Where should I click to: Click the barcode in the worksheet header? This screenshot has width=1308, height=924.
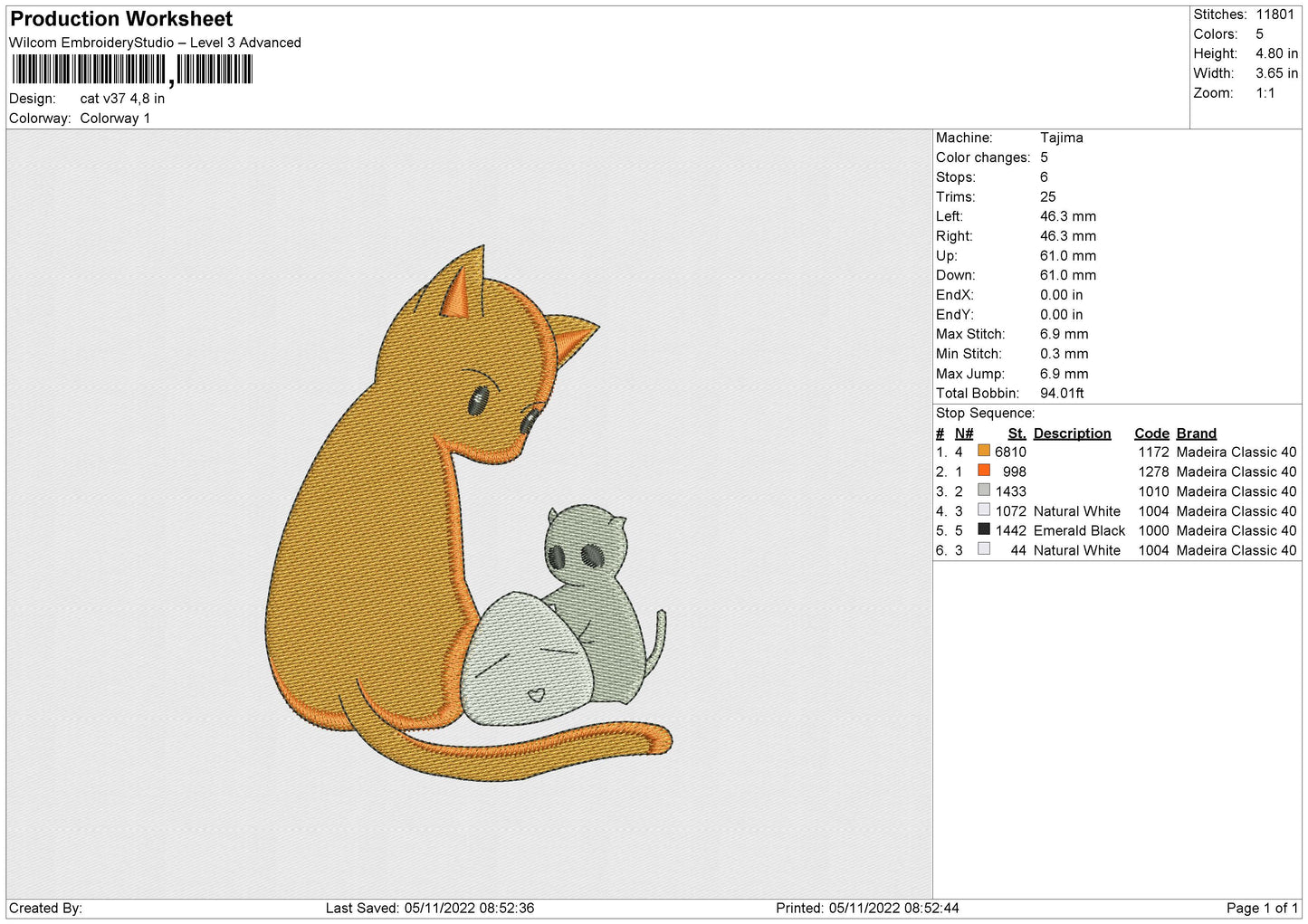tap(132, 70)
